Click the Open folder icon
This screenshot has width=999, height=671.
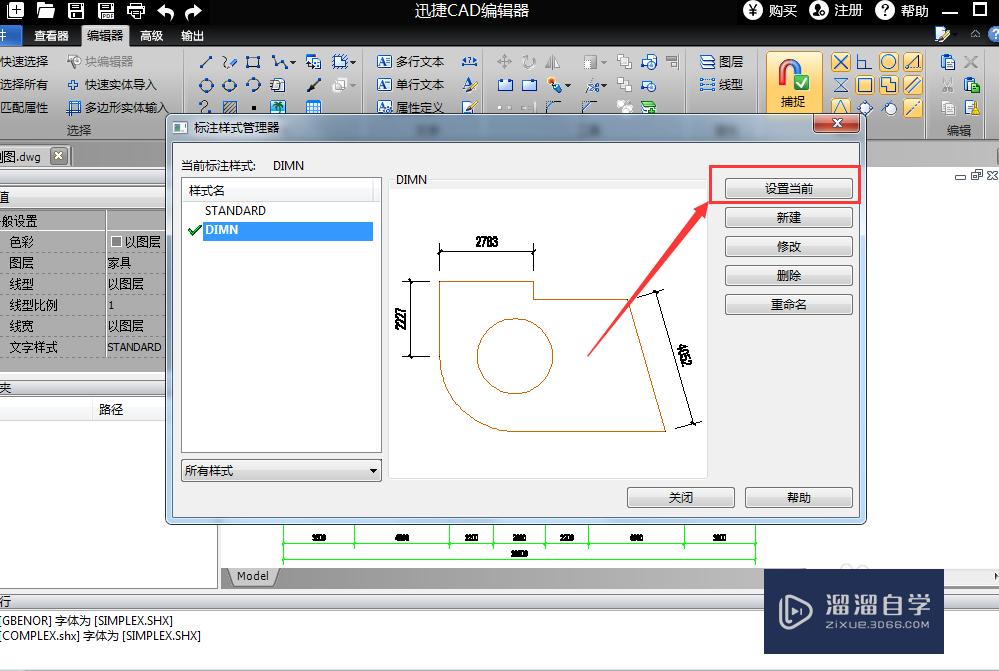(x=45, y=10)
